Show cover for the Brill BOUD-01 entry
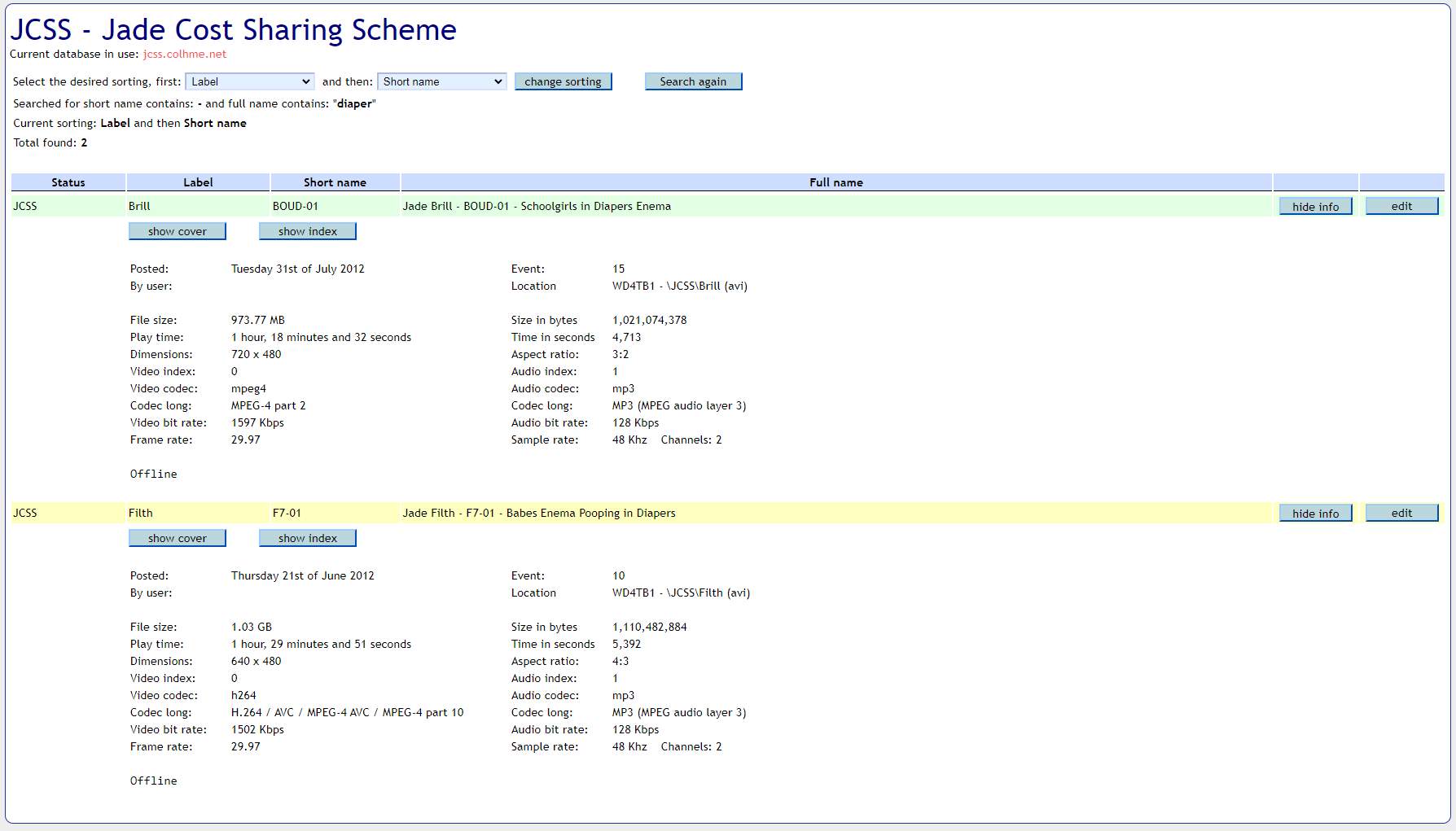The height and width of the screenshot is (831, 1456). pos(178,232)
